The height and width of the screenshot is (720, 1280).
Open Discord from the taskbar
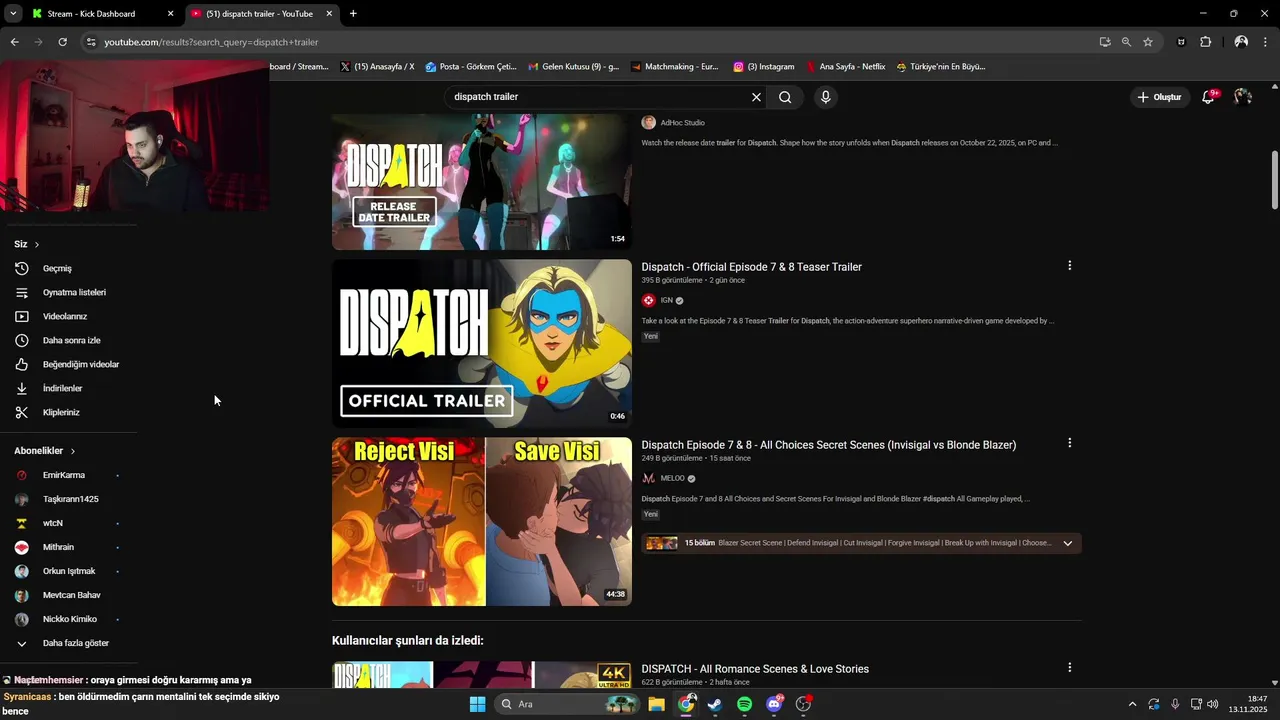click(774, 704)
